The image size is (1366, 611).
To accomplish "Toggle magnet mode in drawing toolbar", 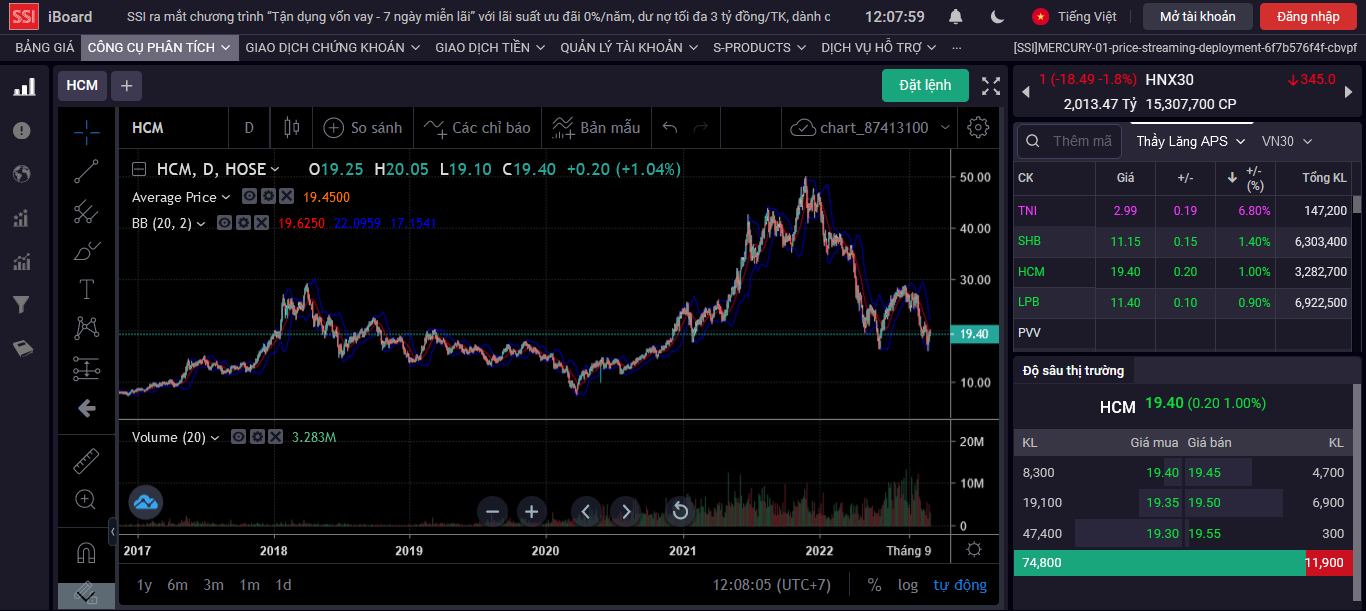I will tap(87, 552).
